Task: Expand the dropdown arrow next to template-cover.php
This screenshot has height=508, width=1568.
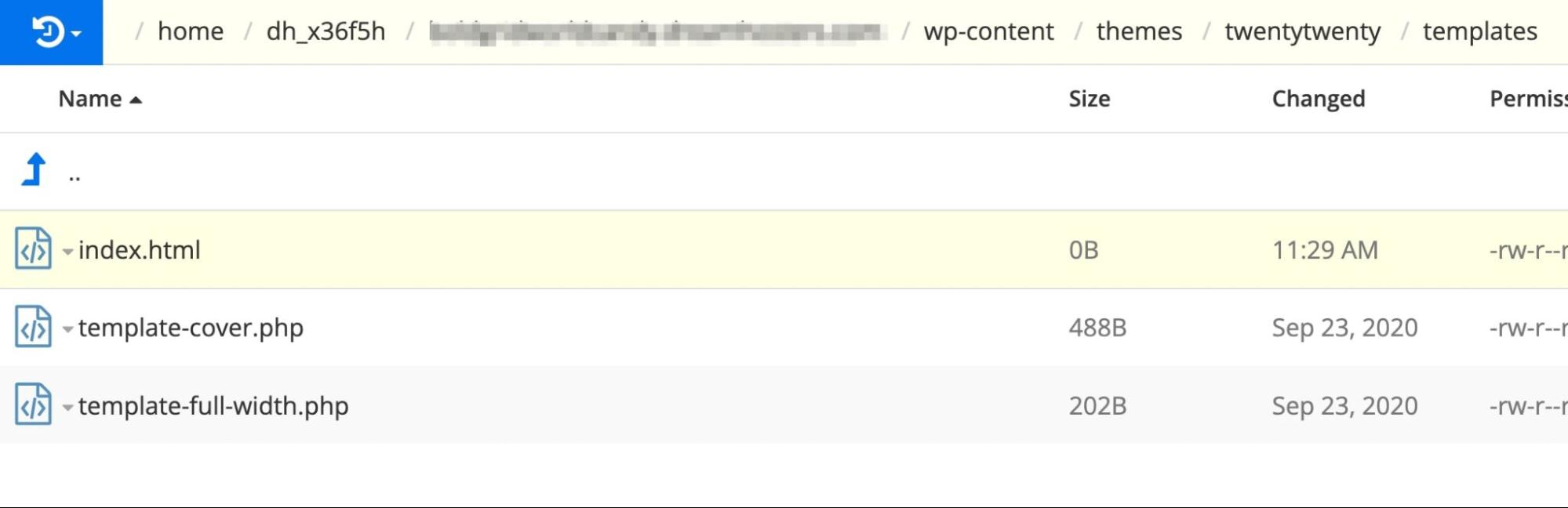Action: click(68, 329)
